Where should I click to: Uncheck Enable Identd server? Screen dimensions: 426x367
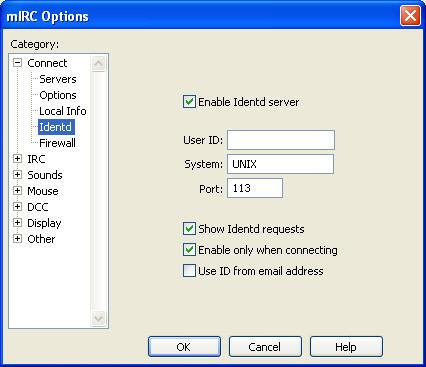click(189, 102)
